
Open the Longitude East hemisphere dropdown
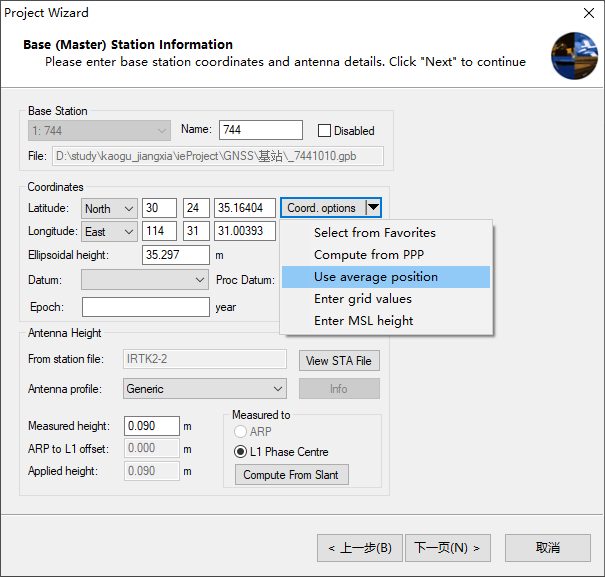pyautogui.click(x=109, y=232)
